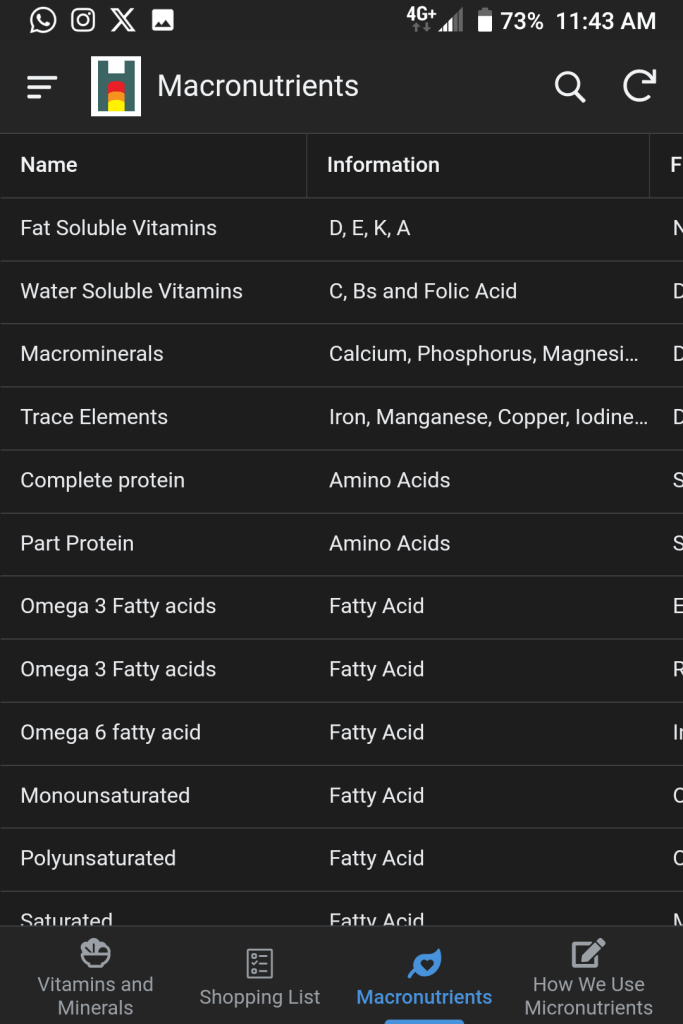Select the Complete protein row
The width and height of the screenshot is (683, 1024).
tap(103, 480)
